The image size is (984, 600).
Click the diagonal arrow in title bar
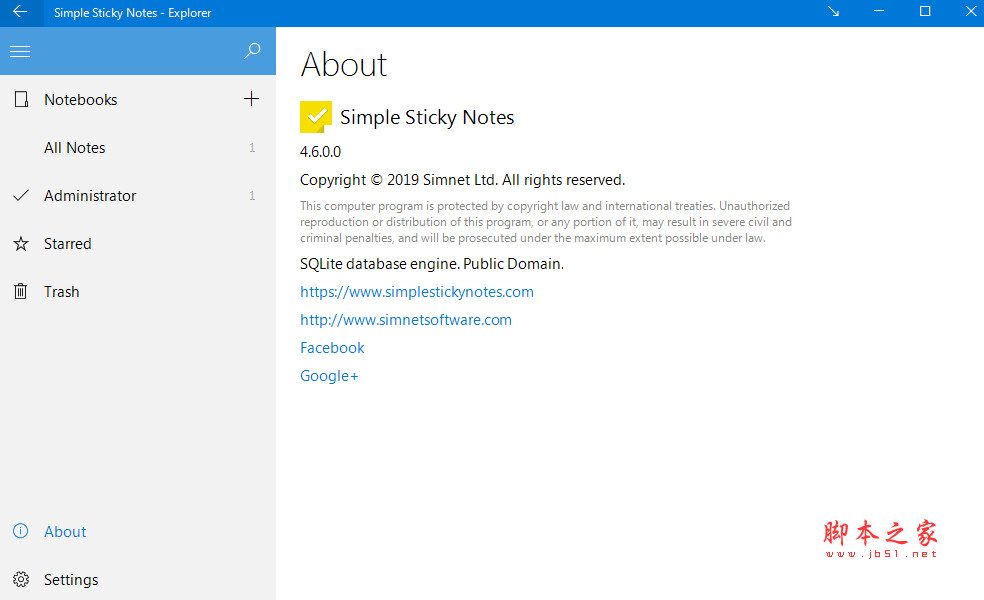pyautogui.click(x=833, y=12)
